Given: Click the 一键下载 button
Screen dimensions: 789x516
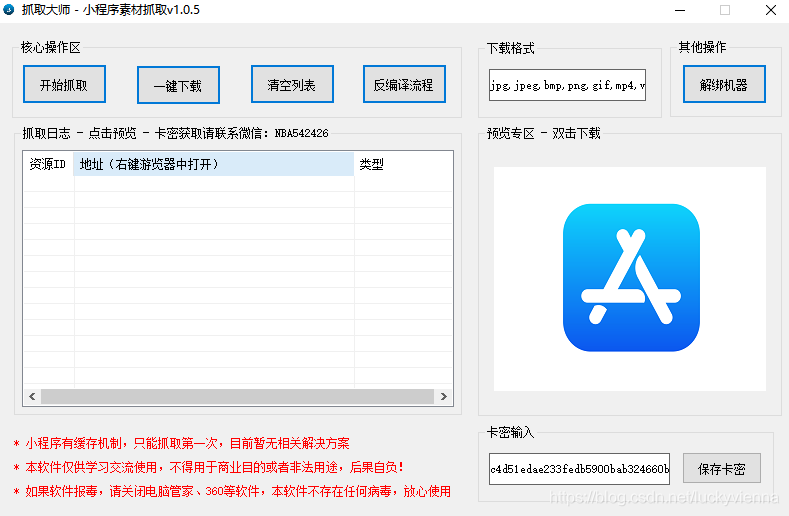Looking at the screenshot, I should coord(178,85).
